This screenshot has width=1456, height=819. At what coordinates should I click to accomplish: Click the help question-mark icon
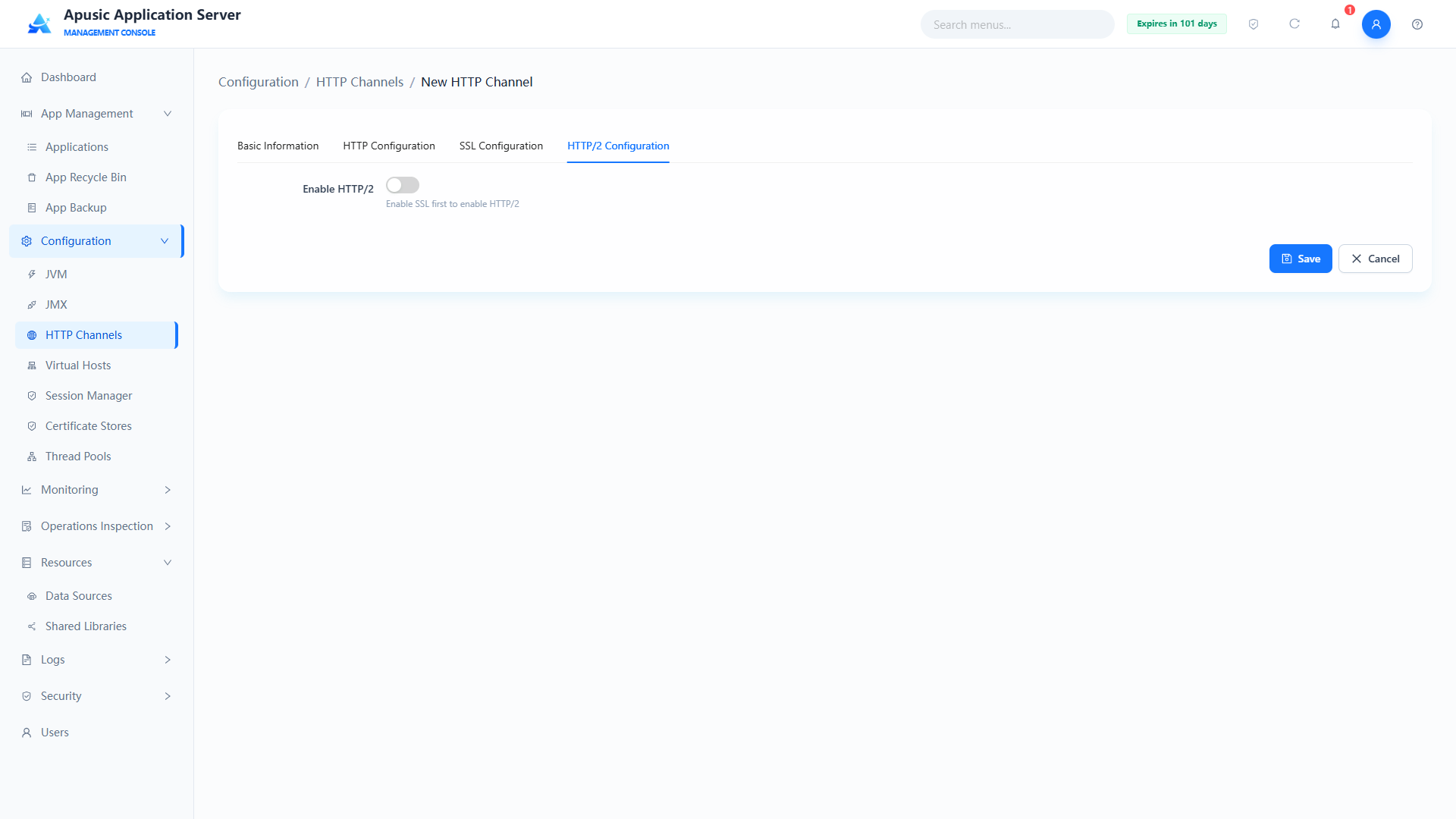pos(1417,24)
